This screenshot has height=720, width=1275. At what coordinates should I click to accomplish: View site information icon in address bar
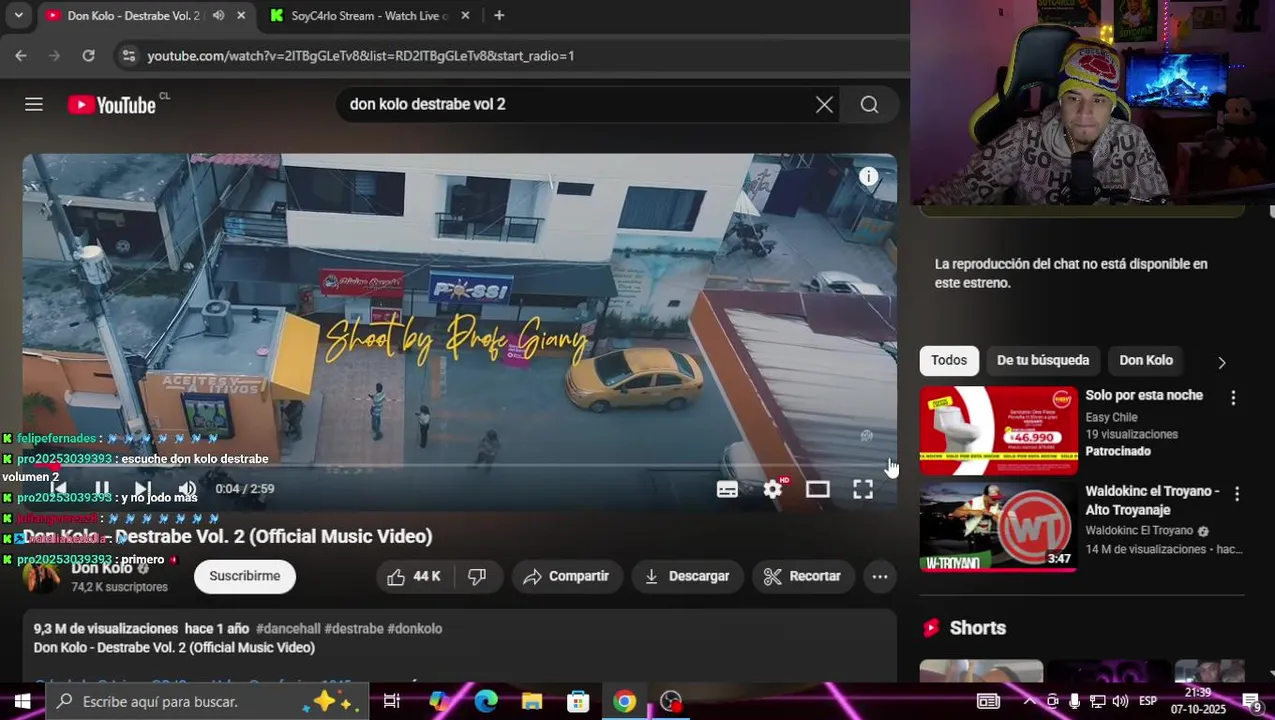click(x=128, y=56)
